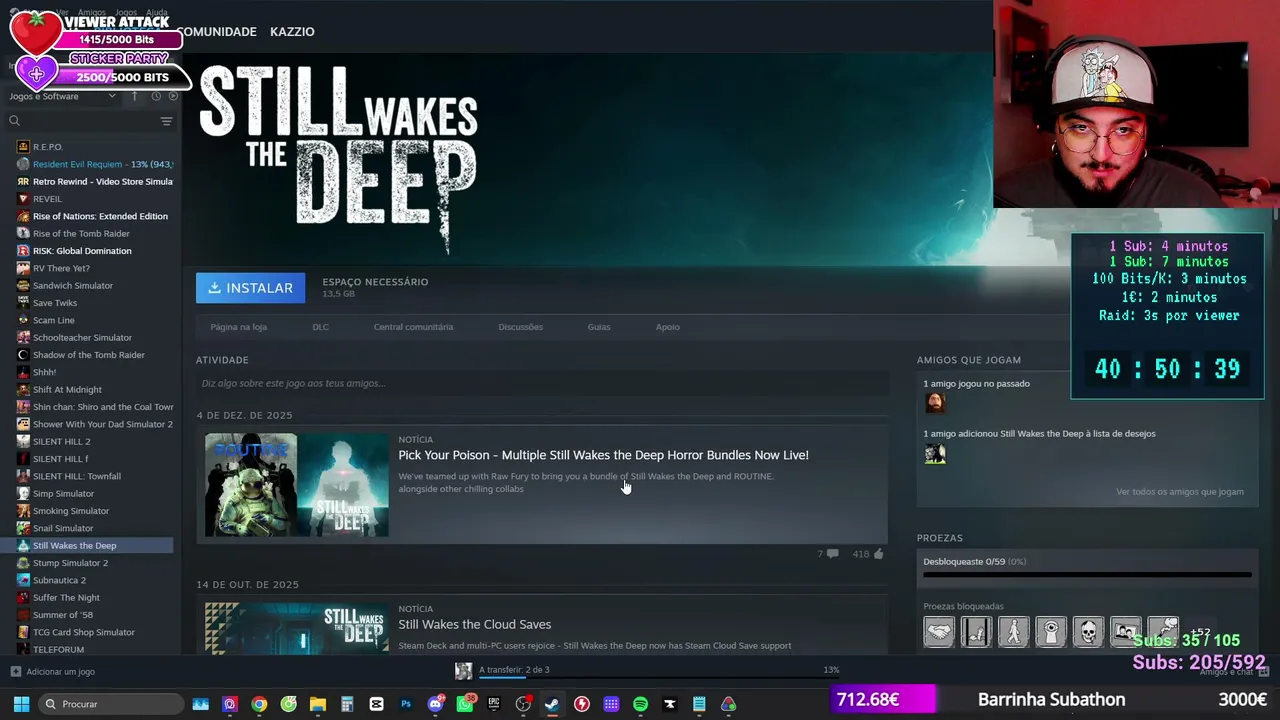Open the walking man locked achievement icon

[1013, 632]
